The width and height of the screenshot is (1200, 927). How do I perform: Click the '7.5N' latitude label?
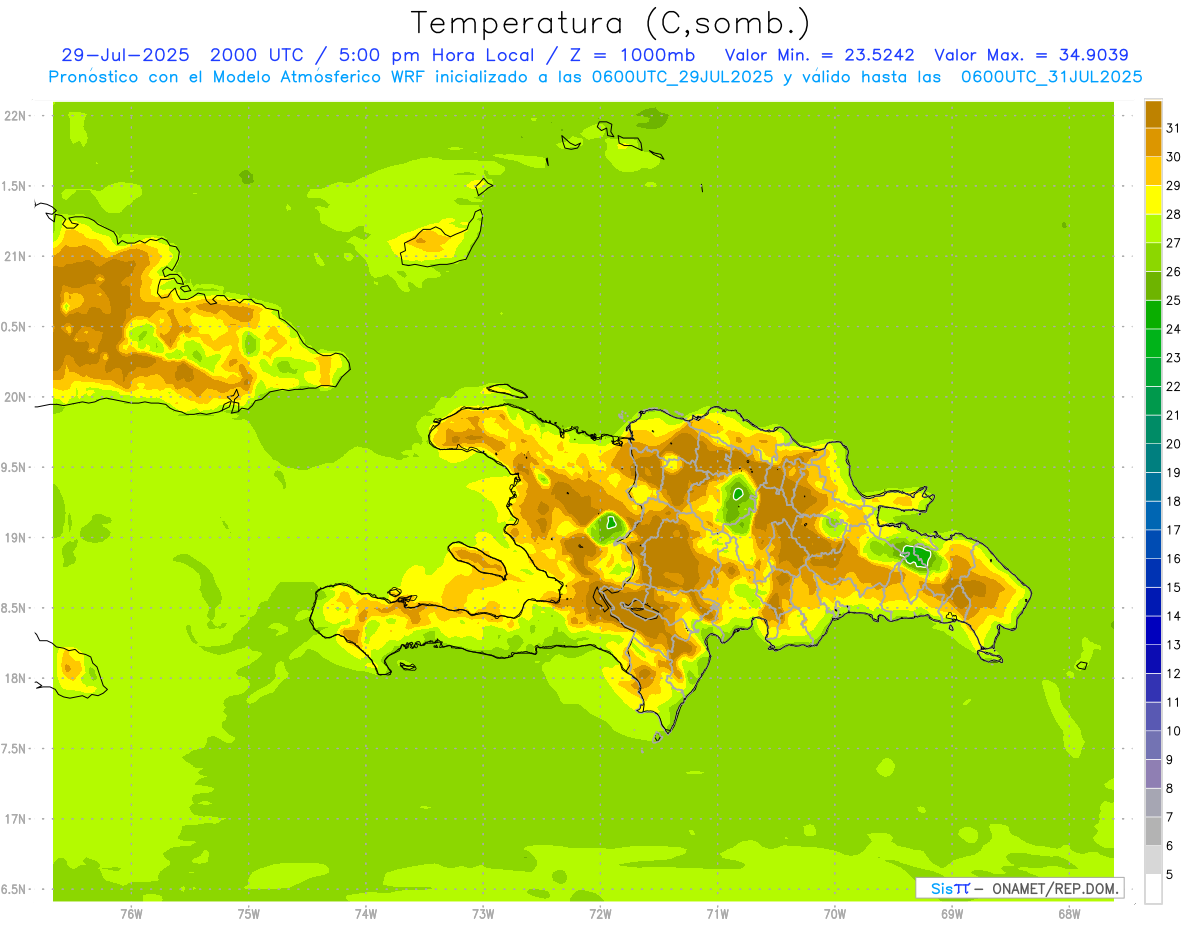tap(15, 749)
